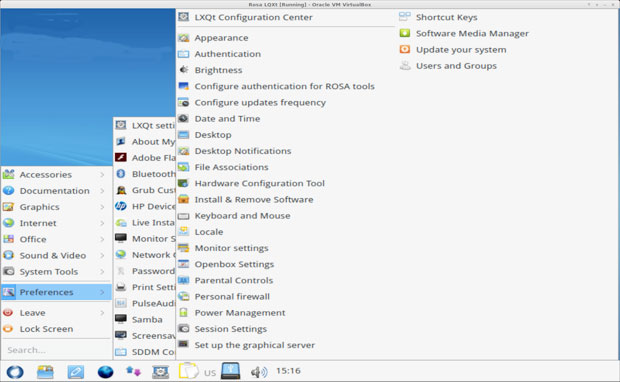Click the Update your system icon
Screen dimensions: 620x382
(405, 49)
